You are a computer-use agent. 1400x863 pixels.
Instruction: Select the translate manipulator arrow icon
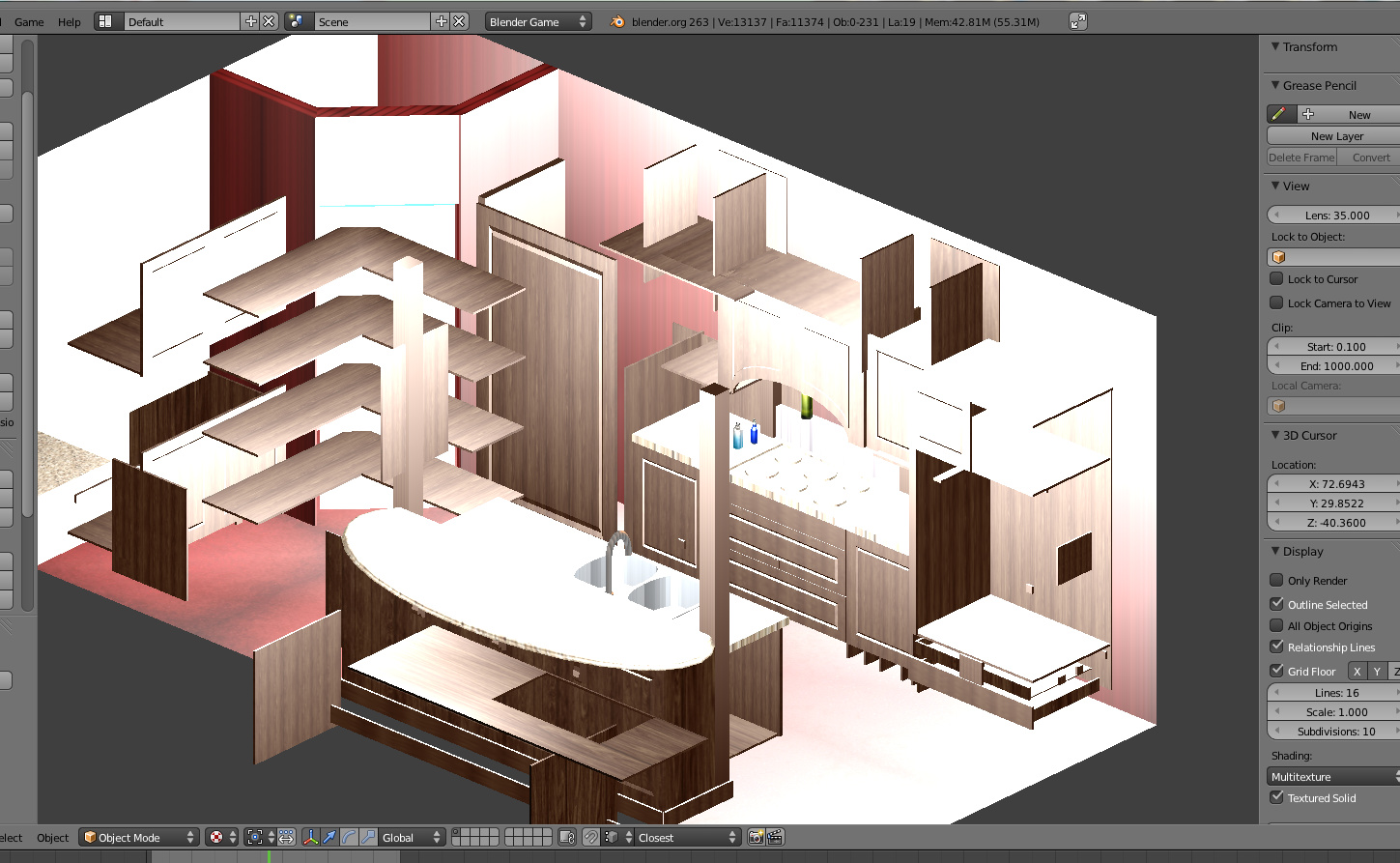click(x=329, y=837)
